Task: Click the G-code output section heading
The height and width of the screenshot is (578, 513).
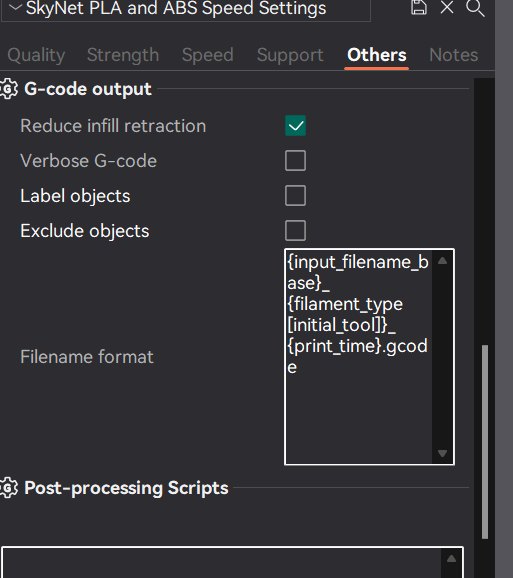Action: (x=88, y=89)
